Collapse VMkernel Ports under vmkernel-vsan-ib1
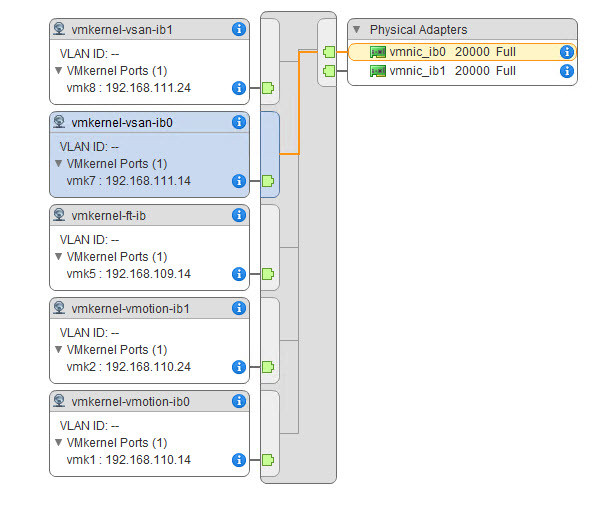The height and width of the screenshot is (513, 607). pos(58,71)
